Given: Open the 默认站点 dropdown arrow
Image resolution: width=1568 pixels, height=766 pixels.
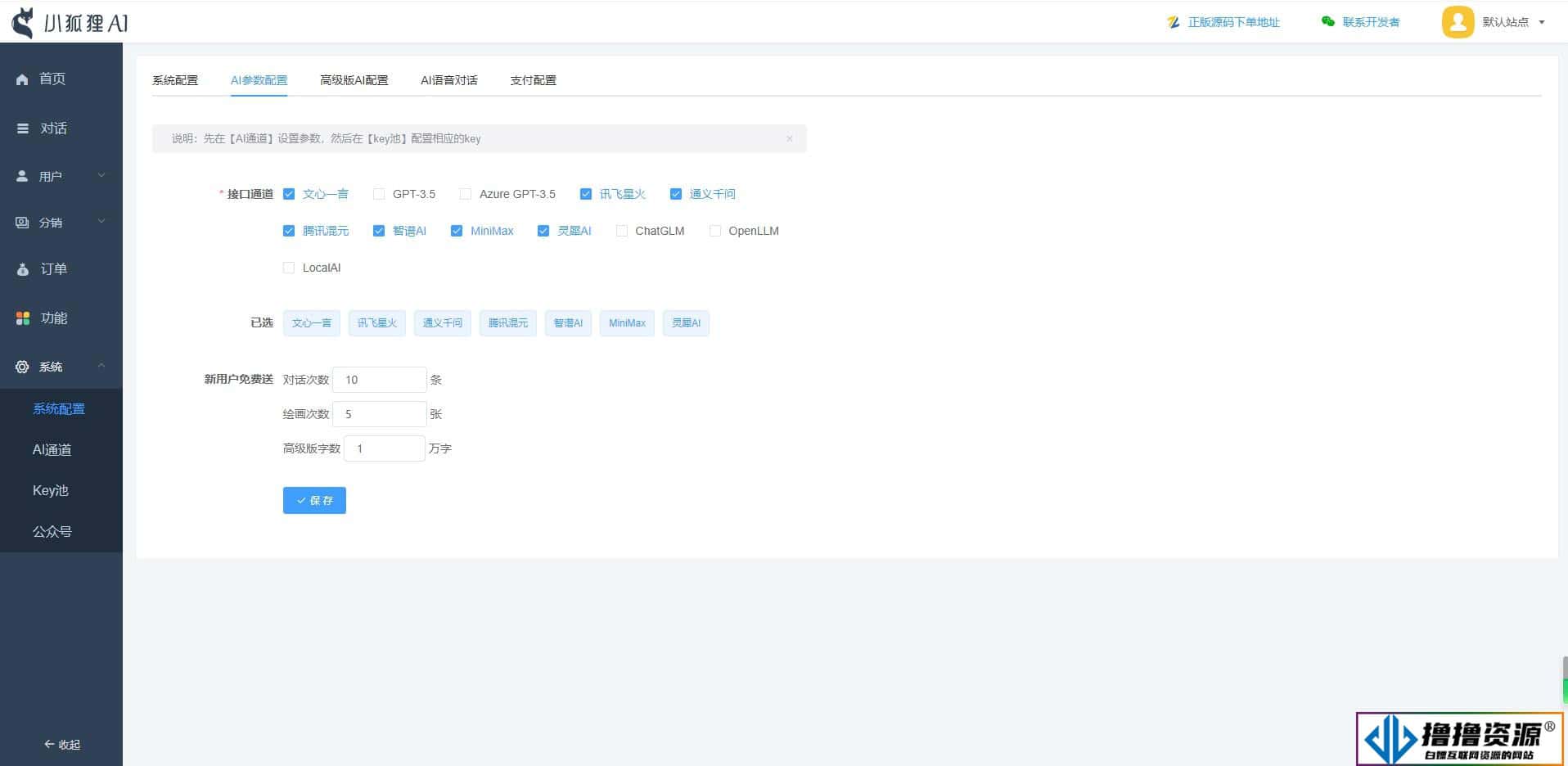Looking at the screenshot, I should pos(1542,22).
